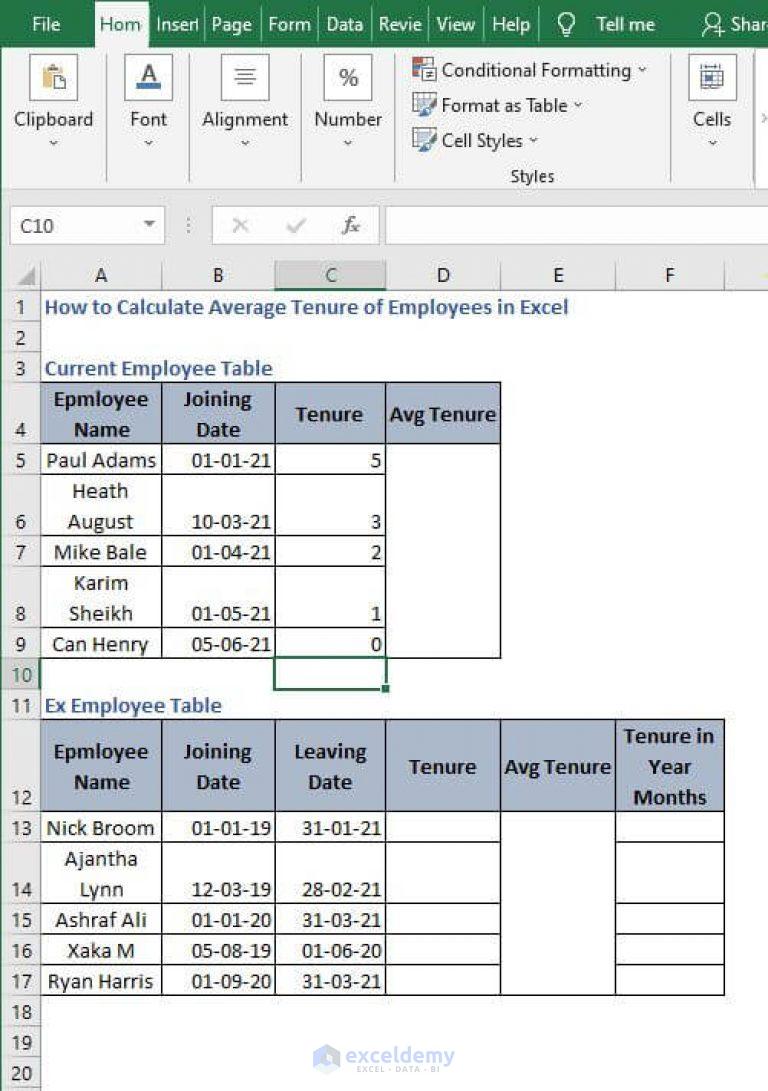Select the 'Current Employee Table' cell
Image resolution: width=768 pixels, height=1091 pixels.
click(x=159, y=368)
